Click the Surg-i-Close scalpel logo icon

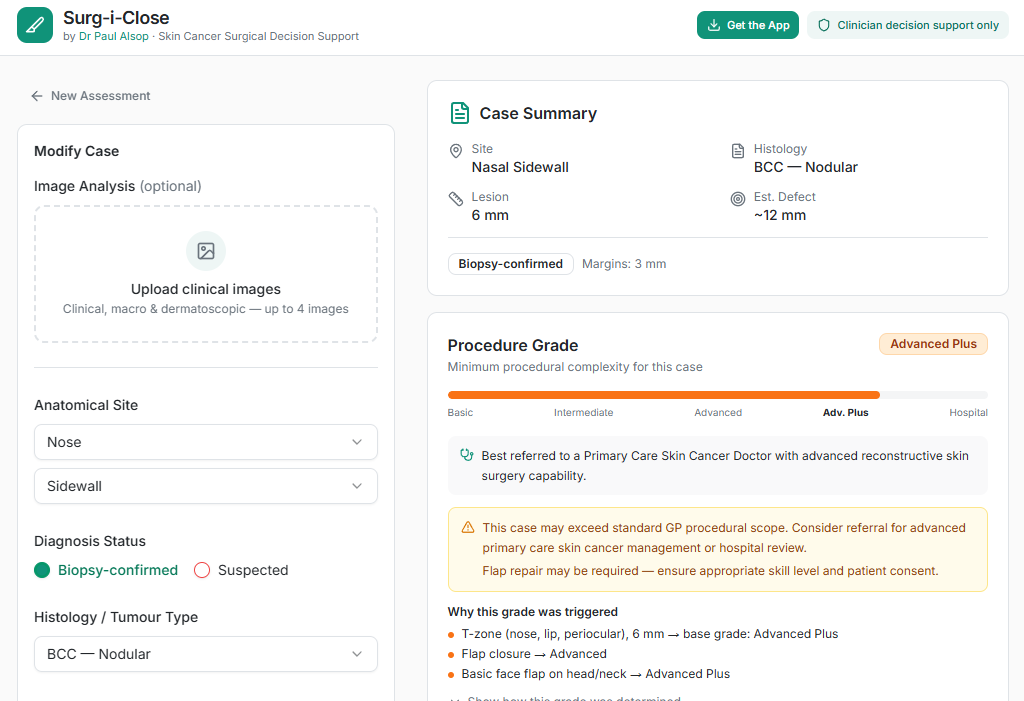point(35,25)
